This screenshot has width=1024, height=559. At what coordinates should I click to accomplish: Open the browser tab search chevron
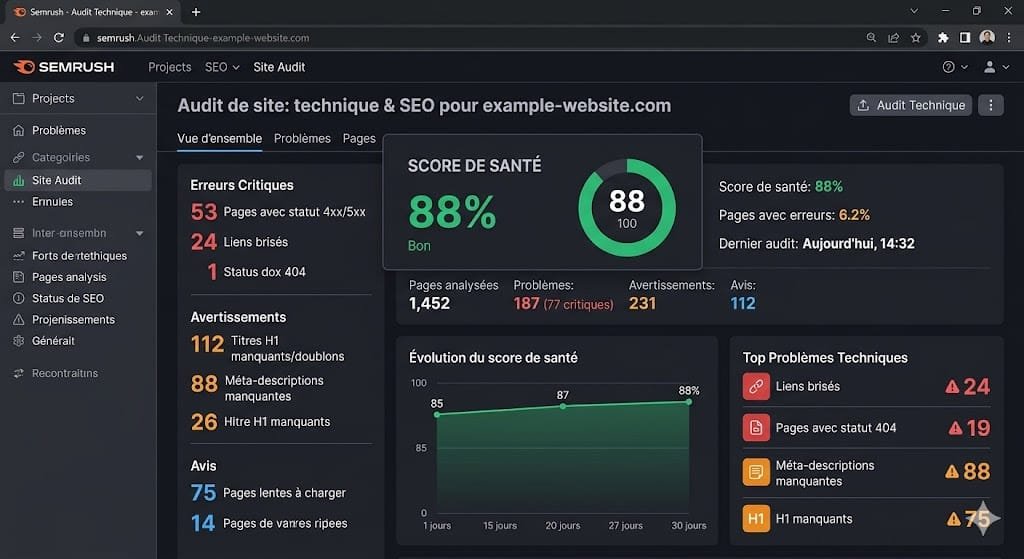914,11
